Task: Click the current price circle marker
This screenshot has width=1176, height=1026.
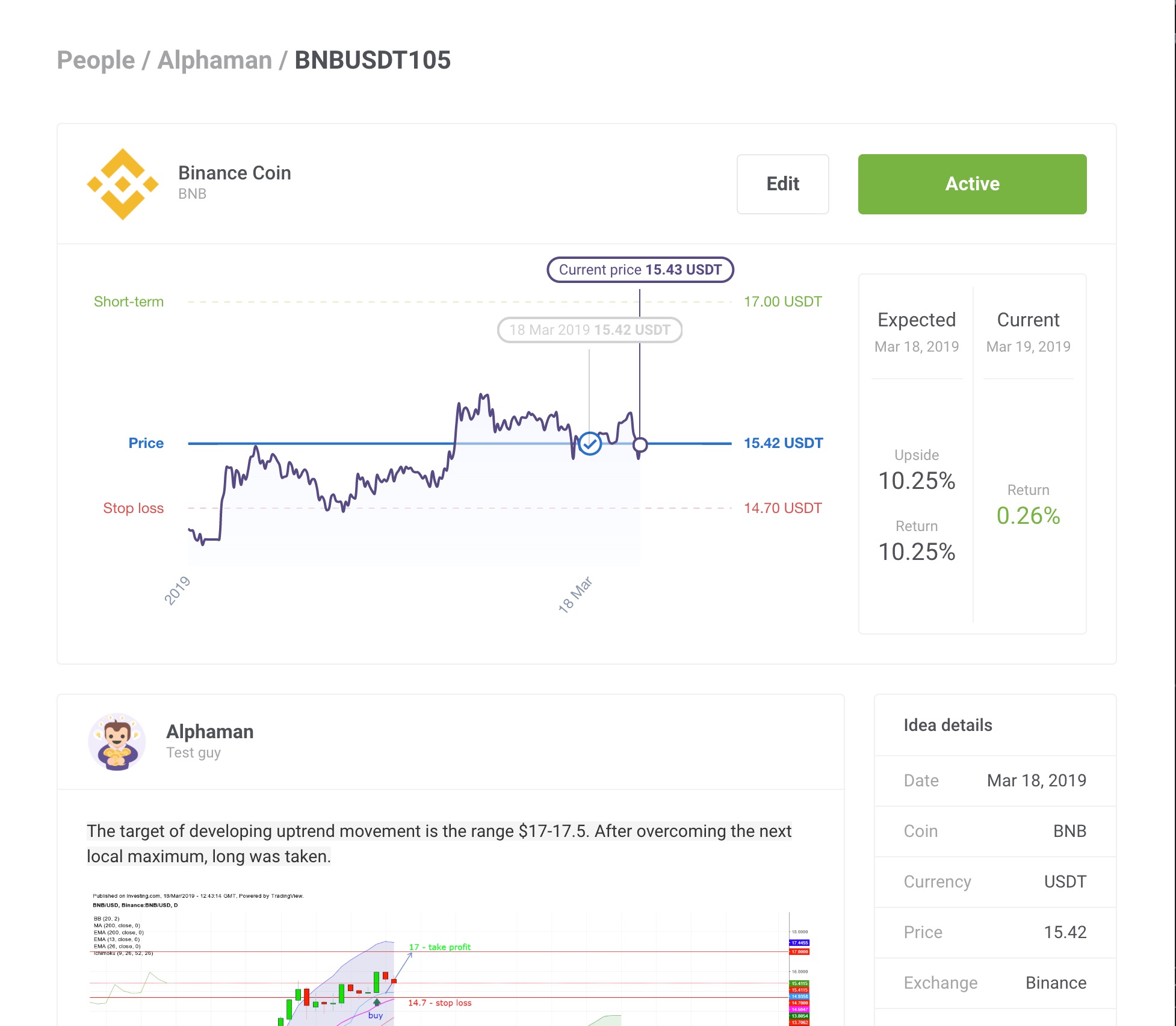Action: point(640,445)
